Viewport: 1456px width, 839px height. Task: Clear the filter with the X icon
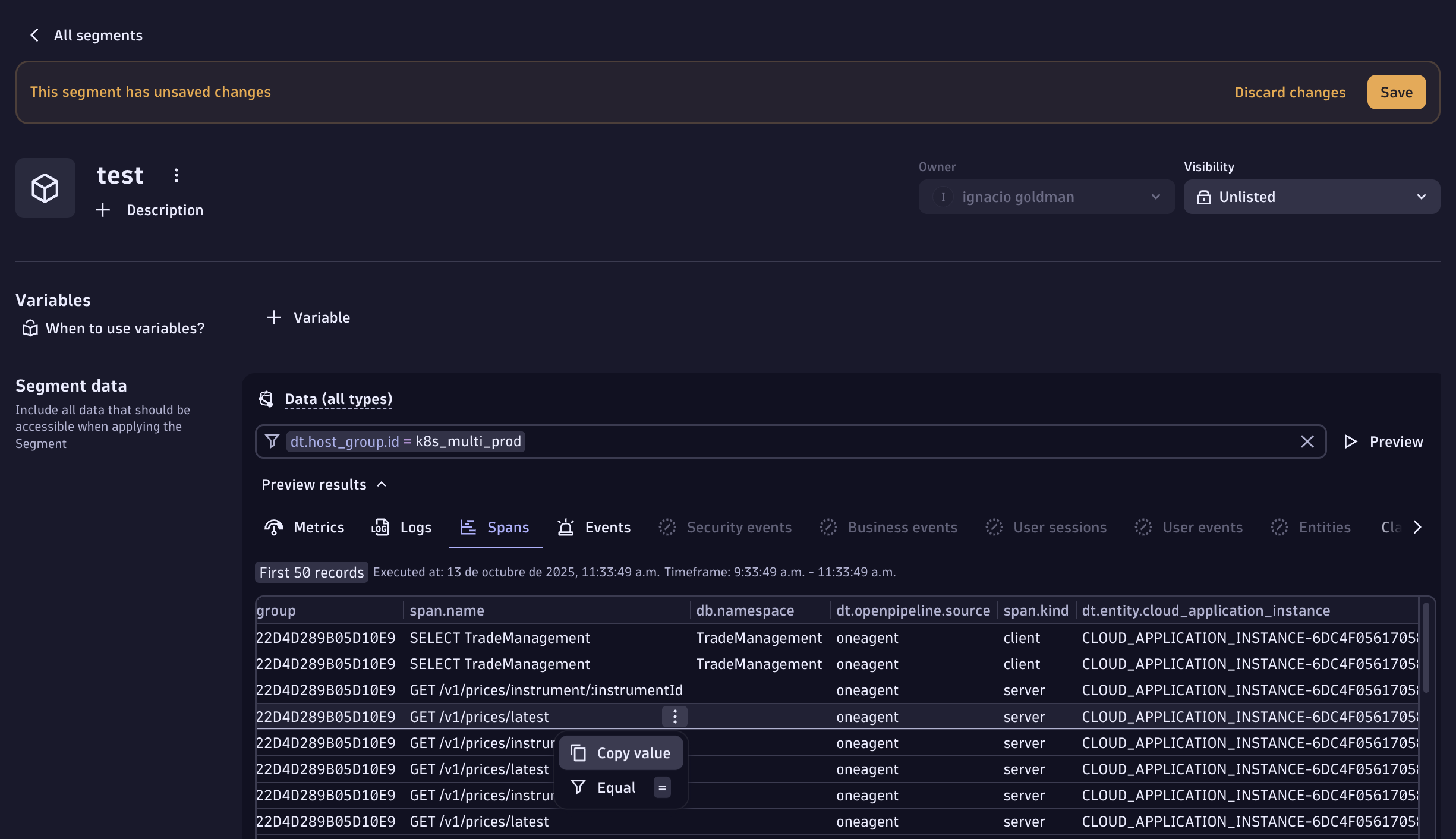pos(1307,441)
